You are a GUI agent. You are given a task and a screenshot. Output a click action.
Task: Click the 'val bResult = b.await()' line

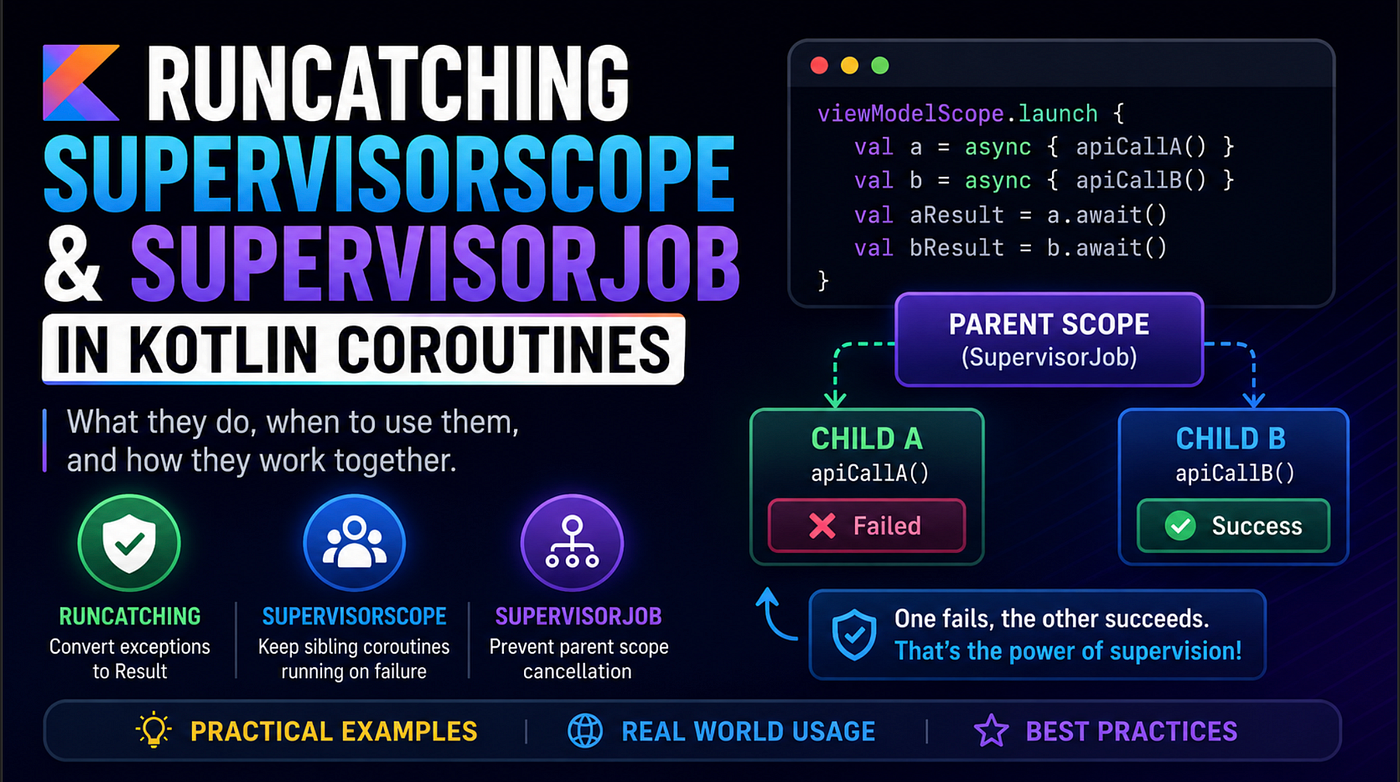tap(1010, 248)
